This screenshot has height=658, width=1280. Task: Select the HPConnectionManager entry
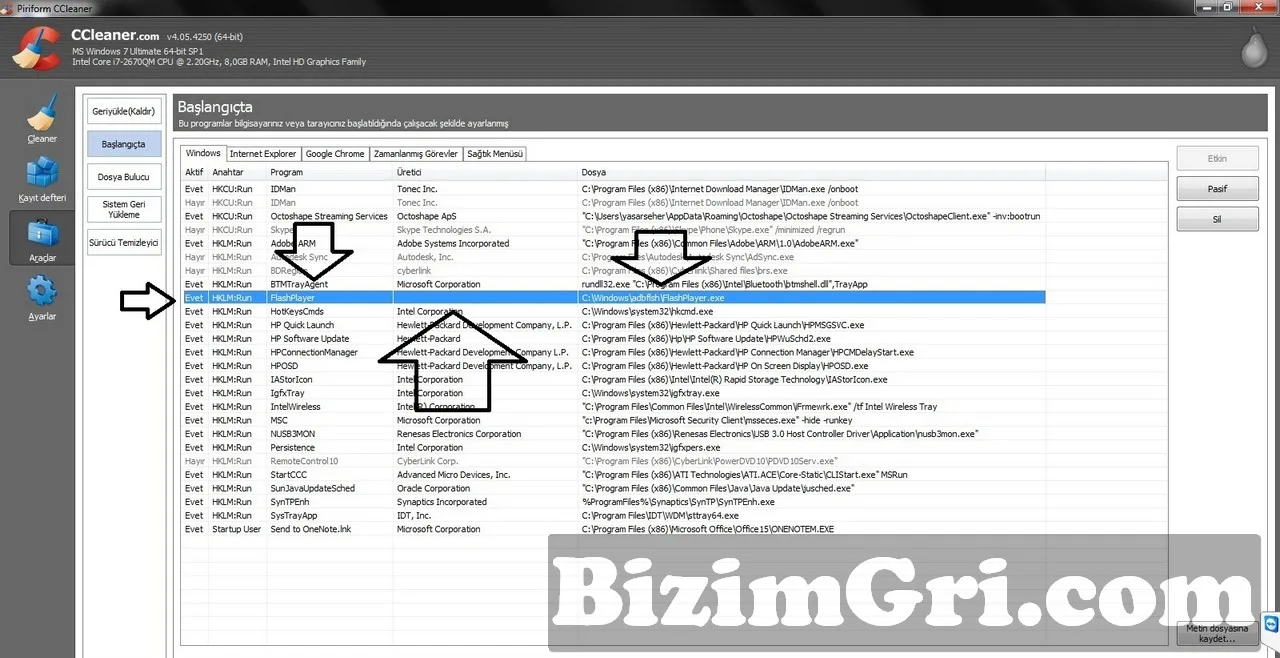613,352
